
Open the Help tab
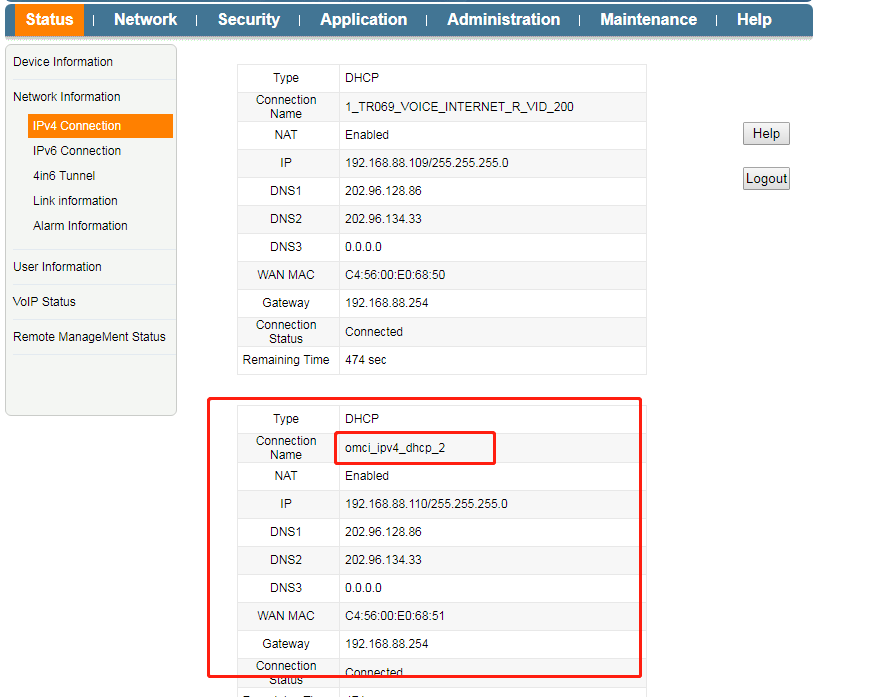pyautogui.click(x=754, y=19)
